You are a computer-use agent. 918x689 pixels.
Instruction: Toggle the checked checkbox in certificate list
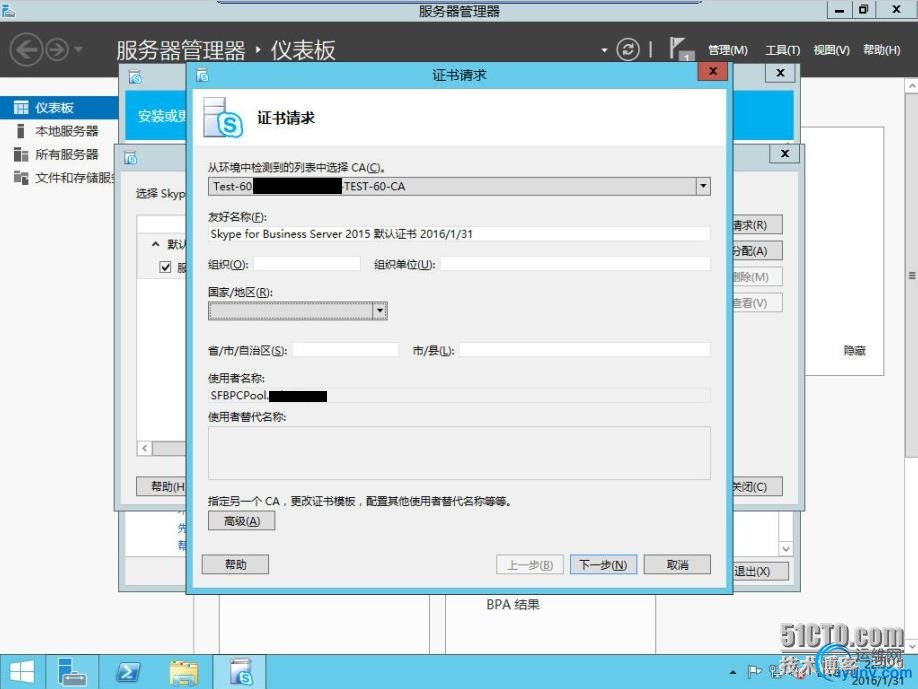coord(165,268)
